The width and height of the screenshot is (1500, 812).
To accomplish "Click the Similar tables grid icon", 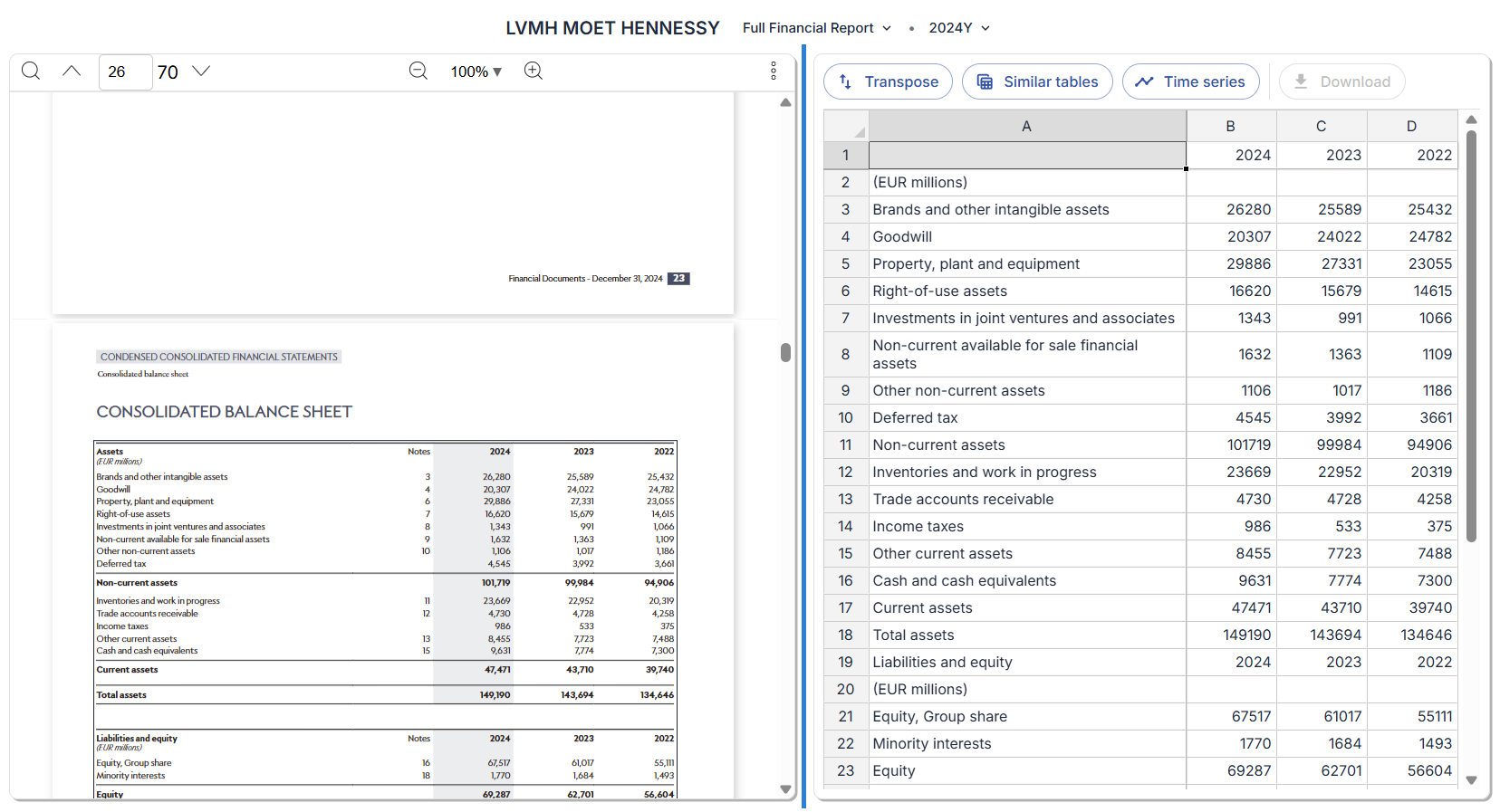I will point(985,81).
